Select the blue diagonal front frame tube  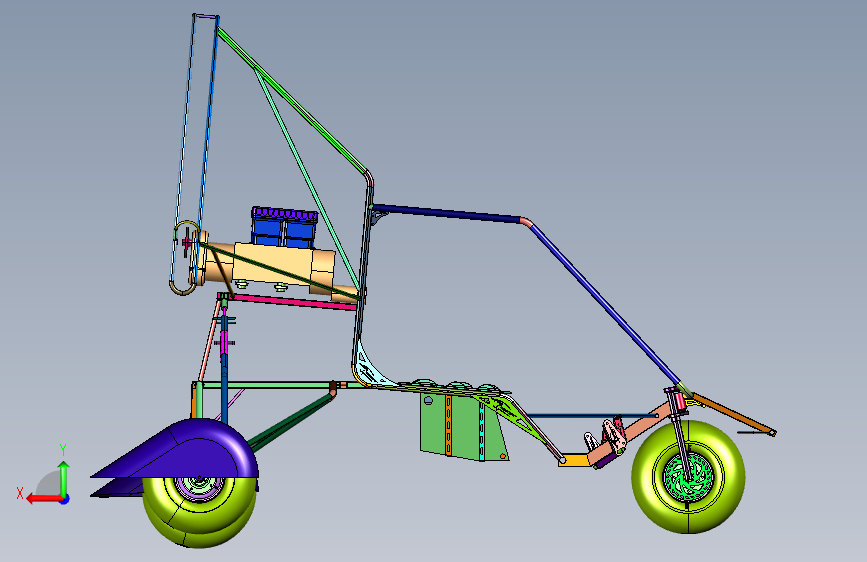605,303
